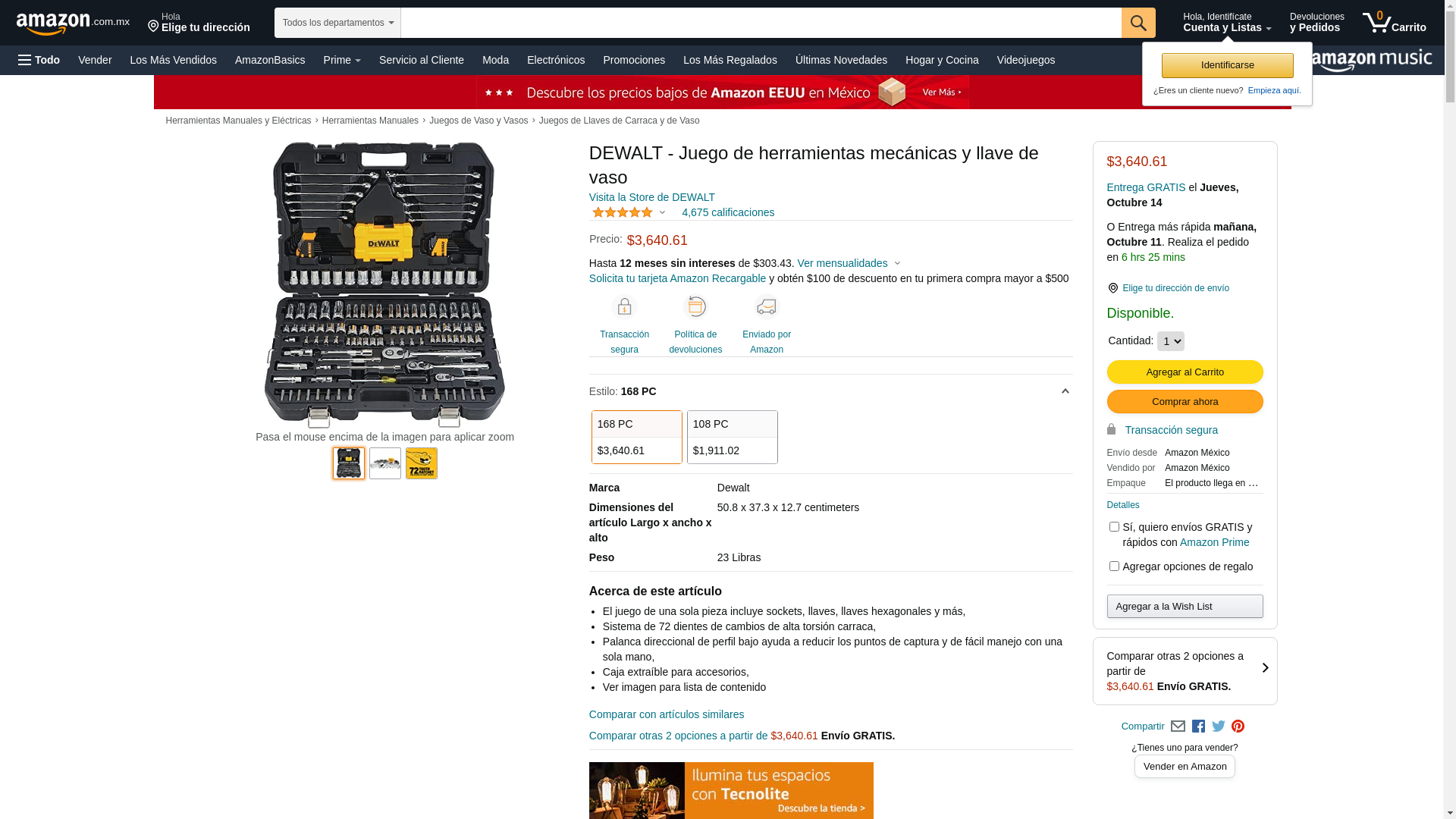Open the shopping cart icon
Screen dimensions: 1456x819
pos(1394,23)
